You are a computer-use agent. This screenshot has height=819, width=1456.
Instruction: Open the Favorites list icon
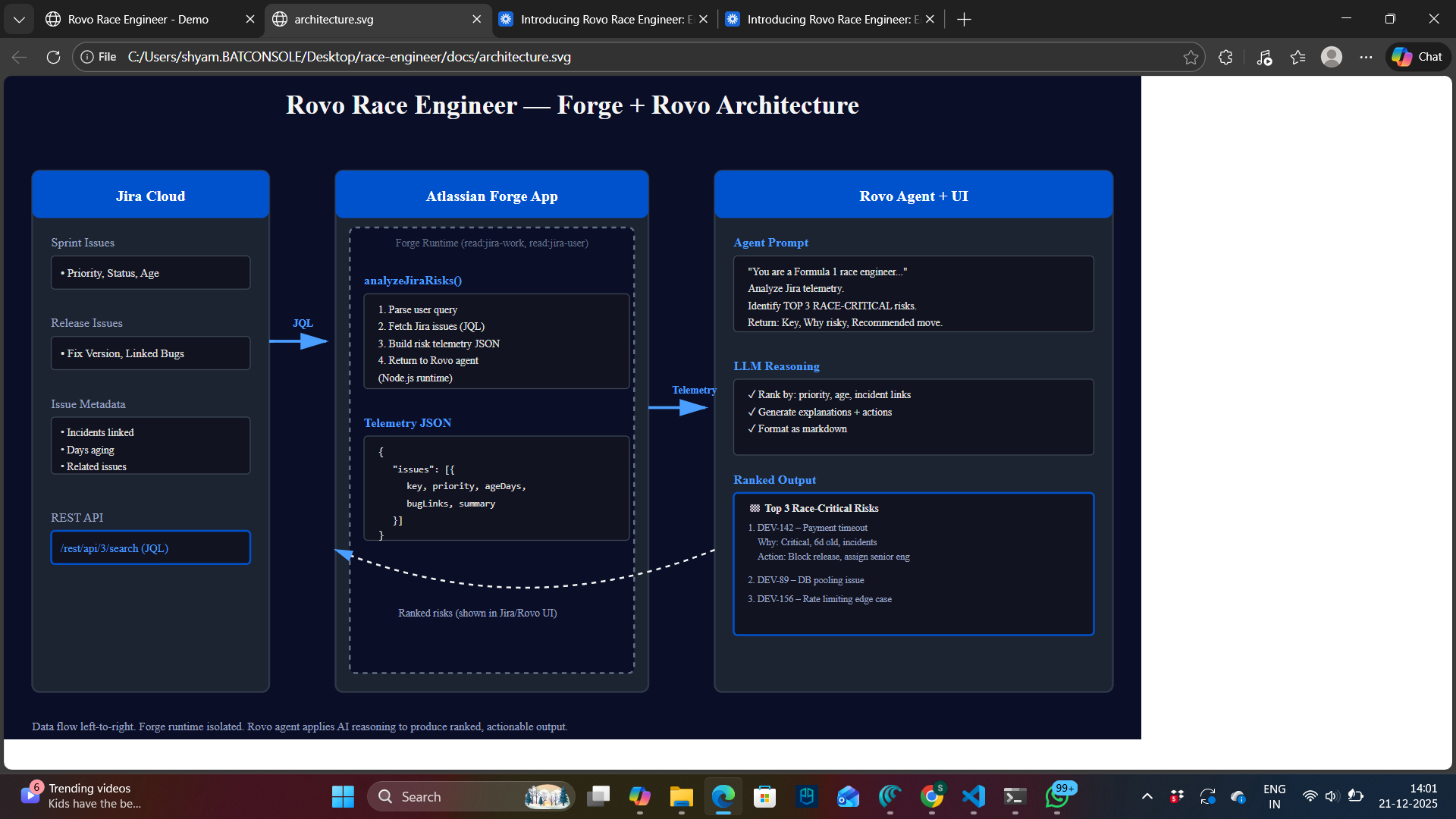[x=1298, y=57]
